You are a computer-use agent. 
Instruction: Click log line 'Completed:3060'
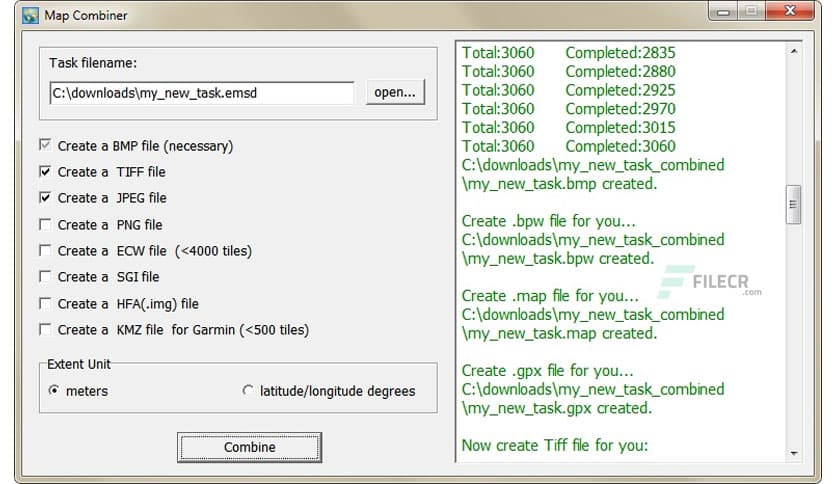click(620, 146)
